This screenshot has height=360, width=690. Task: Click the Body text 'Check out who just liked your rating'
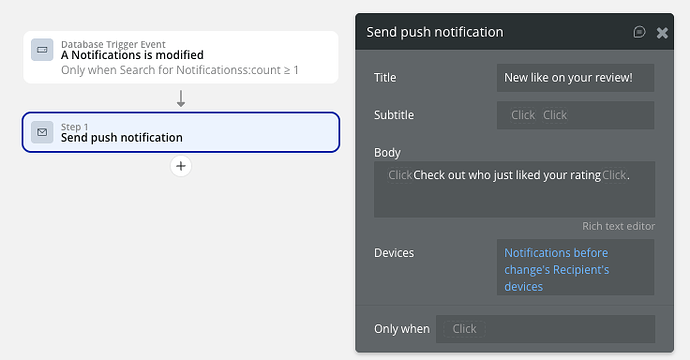(507, 175)
